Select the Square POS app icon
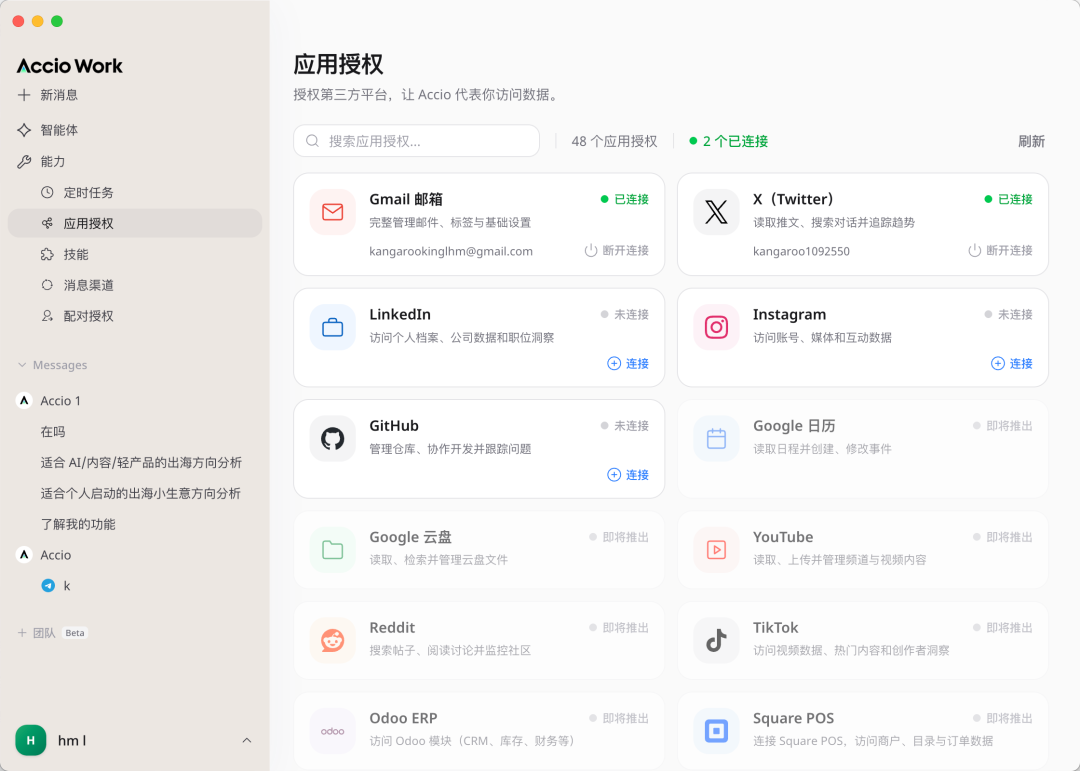 click(x=716, y=731)
